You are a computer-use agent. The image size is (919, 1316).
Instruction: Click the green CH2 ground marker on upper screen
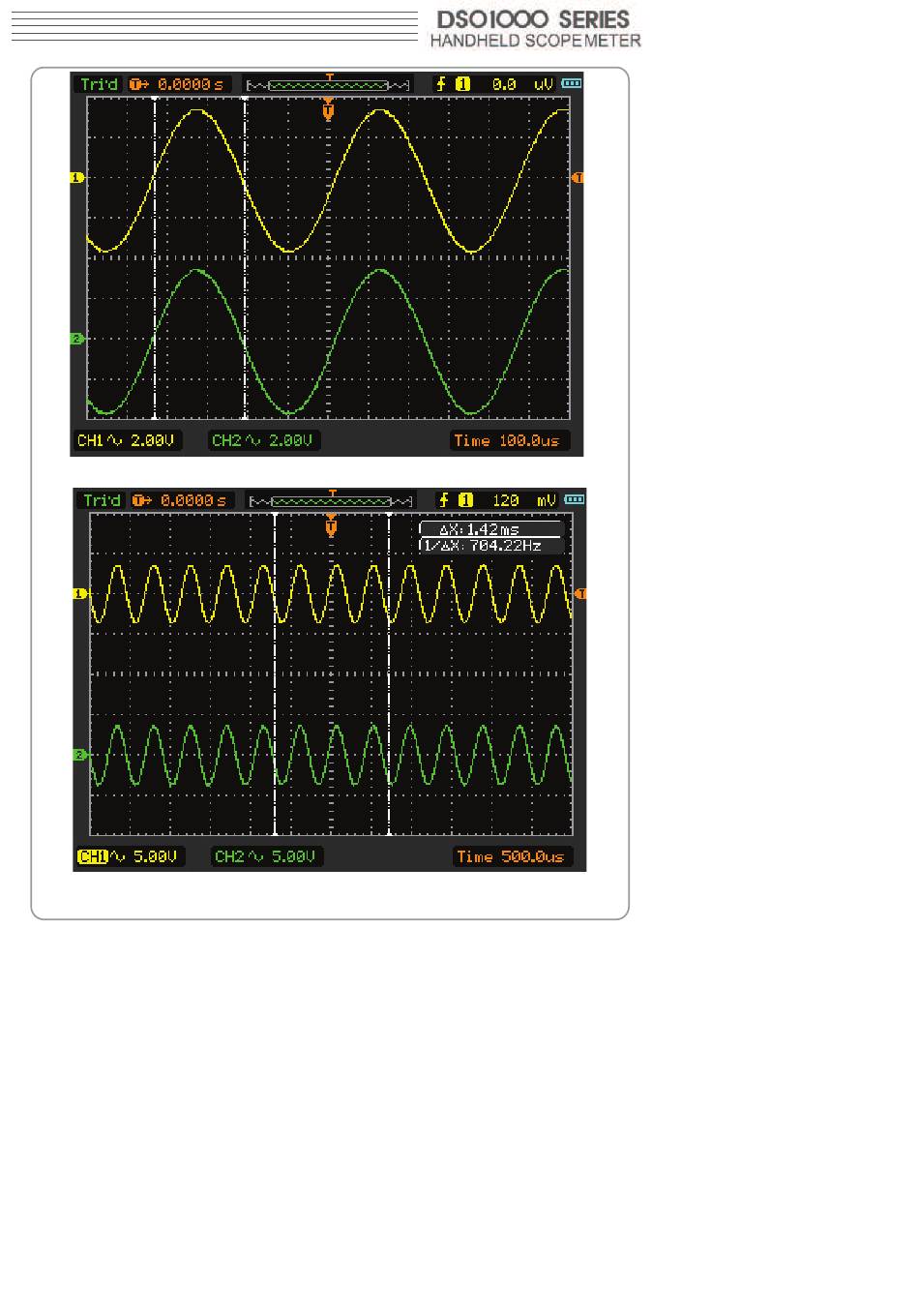coord(76,339)
